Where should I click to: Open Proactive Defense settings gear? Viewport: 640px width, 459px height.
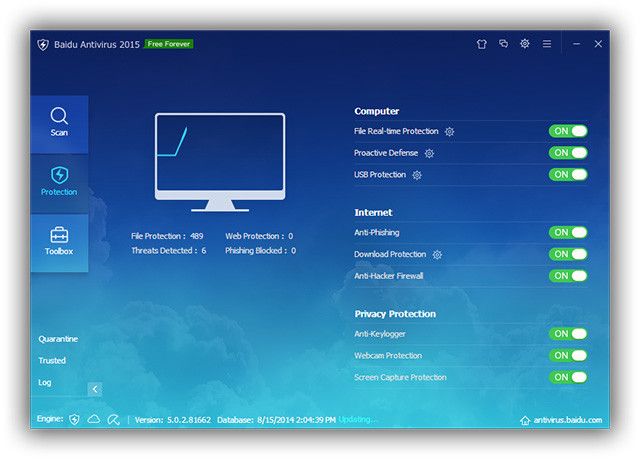pyautogui.click(x=429, y=154)
